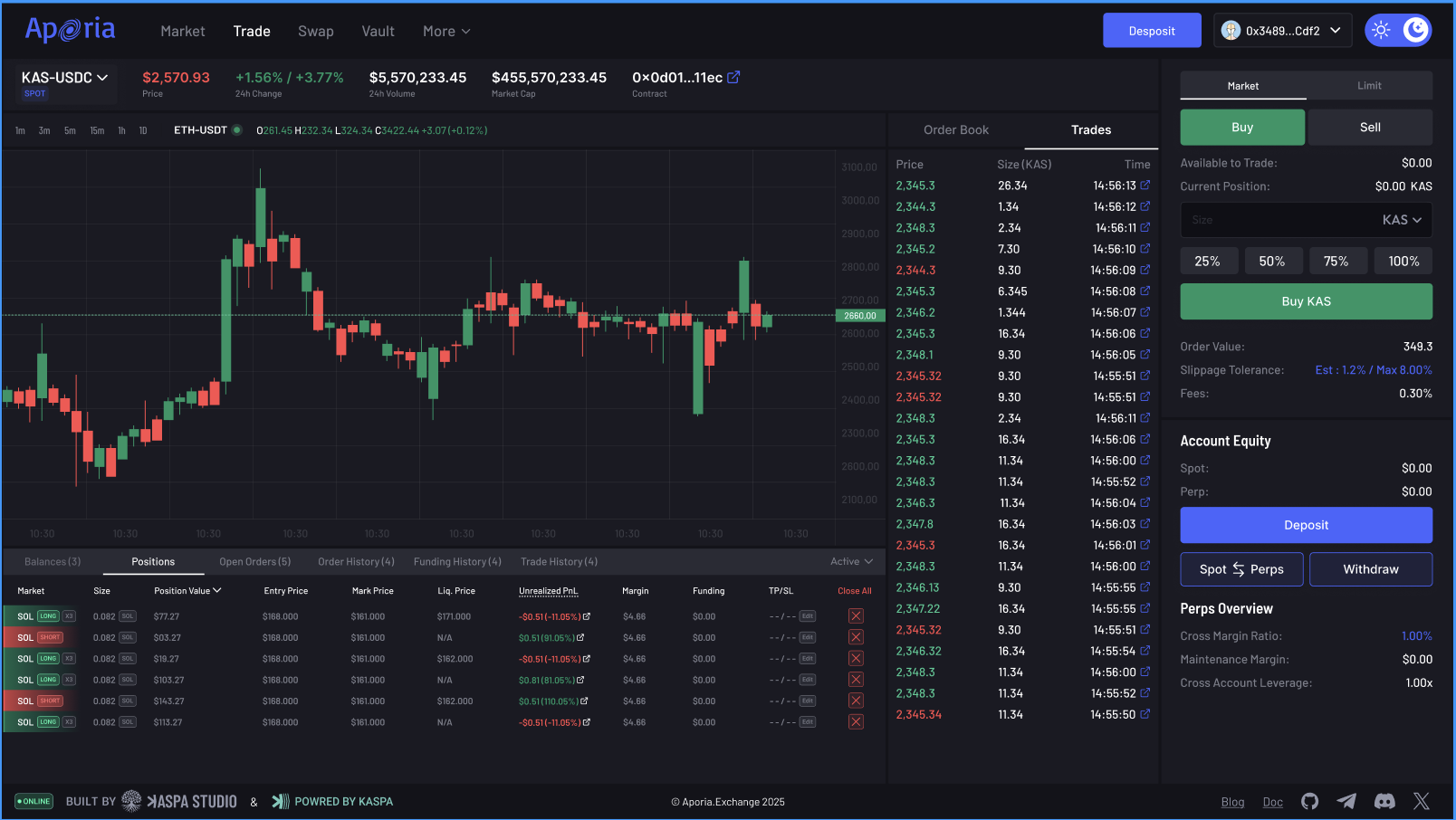Open the contract address external link icon
Image resolution: width=1456 pixels, height=820 pixels.
[733, 77]
